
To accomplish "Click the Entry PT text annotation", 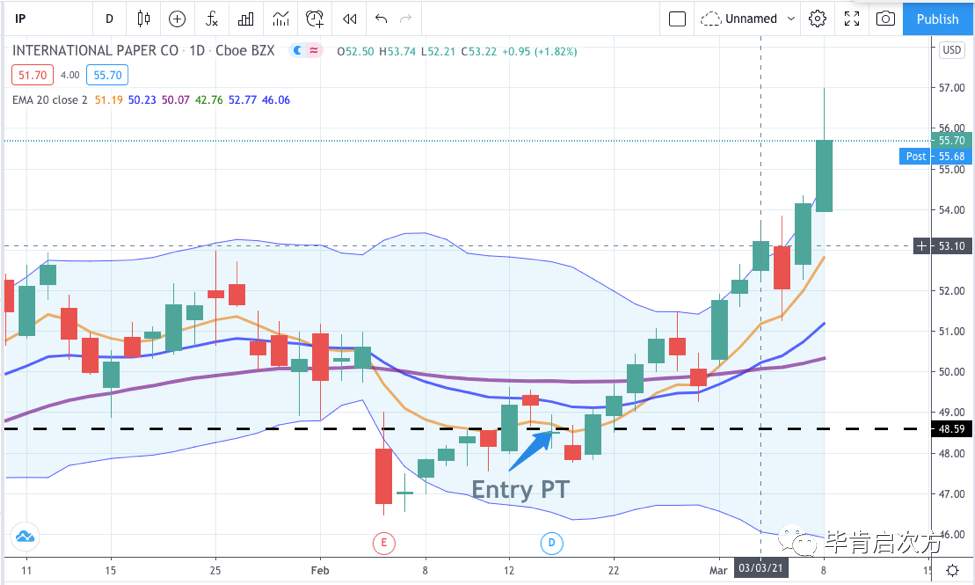I will (x=520, y=490).
